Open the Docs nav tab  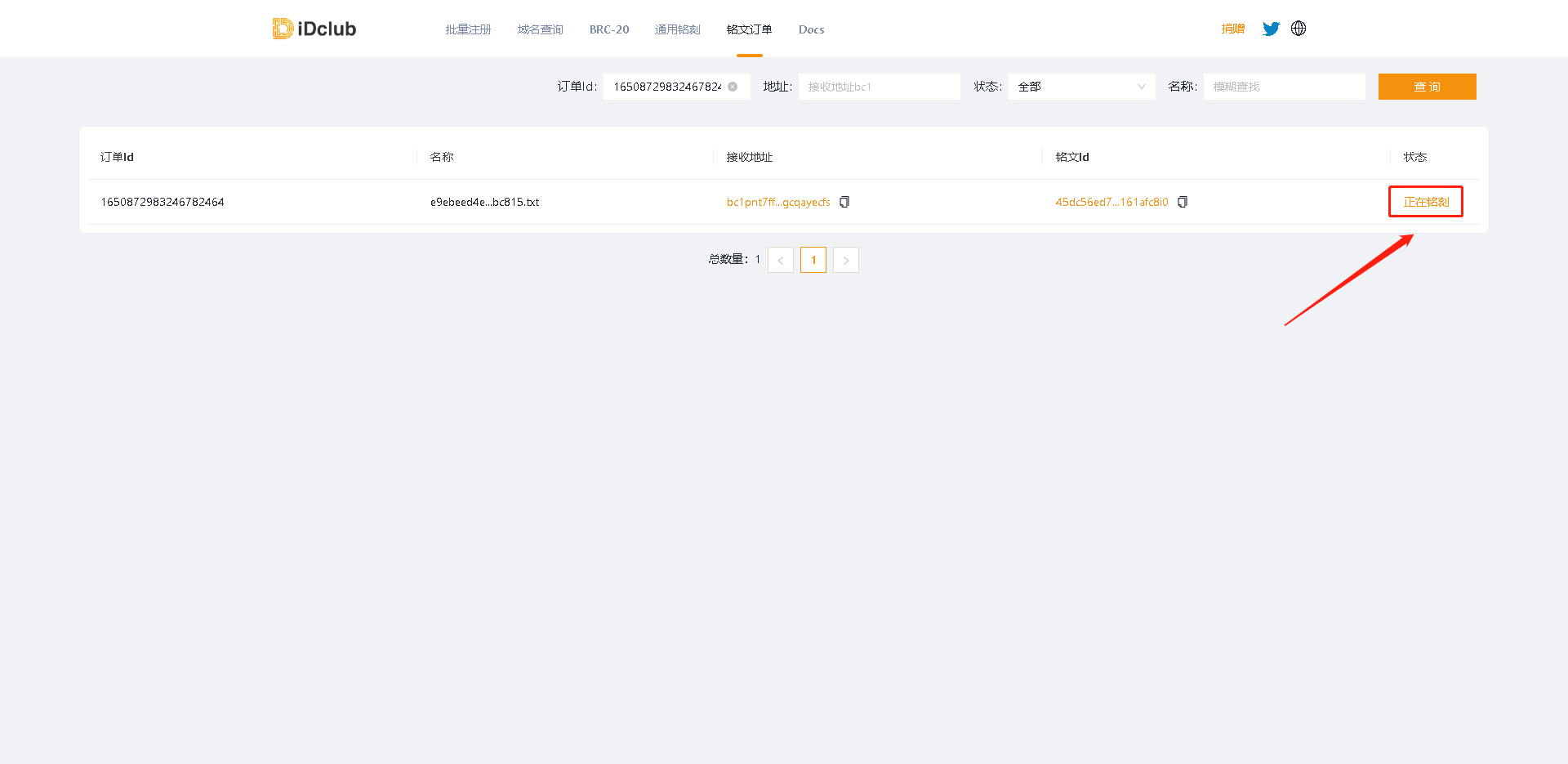click(x=811, y=29)
